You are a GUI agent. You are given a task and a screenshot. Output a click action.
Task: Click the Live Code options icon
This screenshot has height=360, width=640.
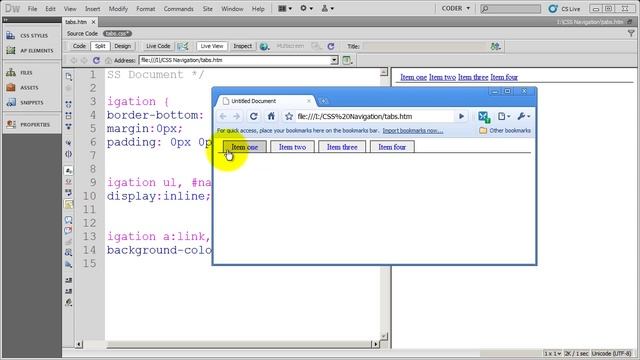click(182, 47)
